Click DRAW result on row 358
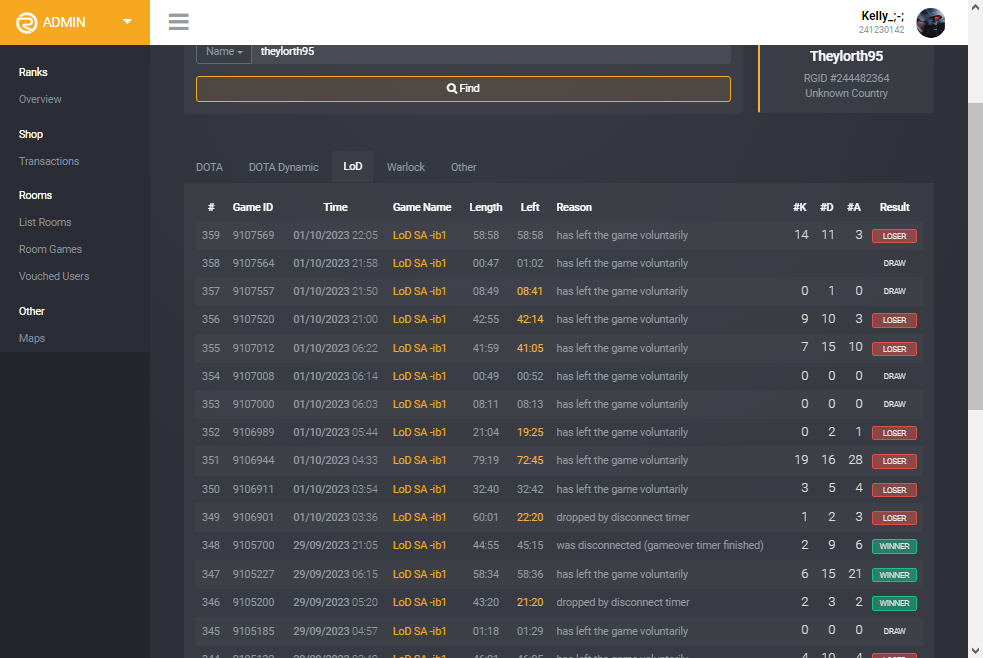The height and width of the screenshot is (658, 983). pyautogui.click(x=894, y=263)
